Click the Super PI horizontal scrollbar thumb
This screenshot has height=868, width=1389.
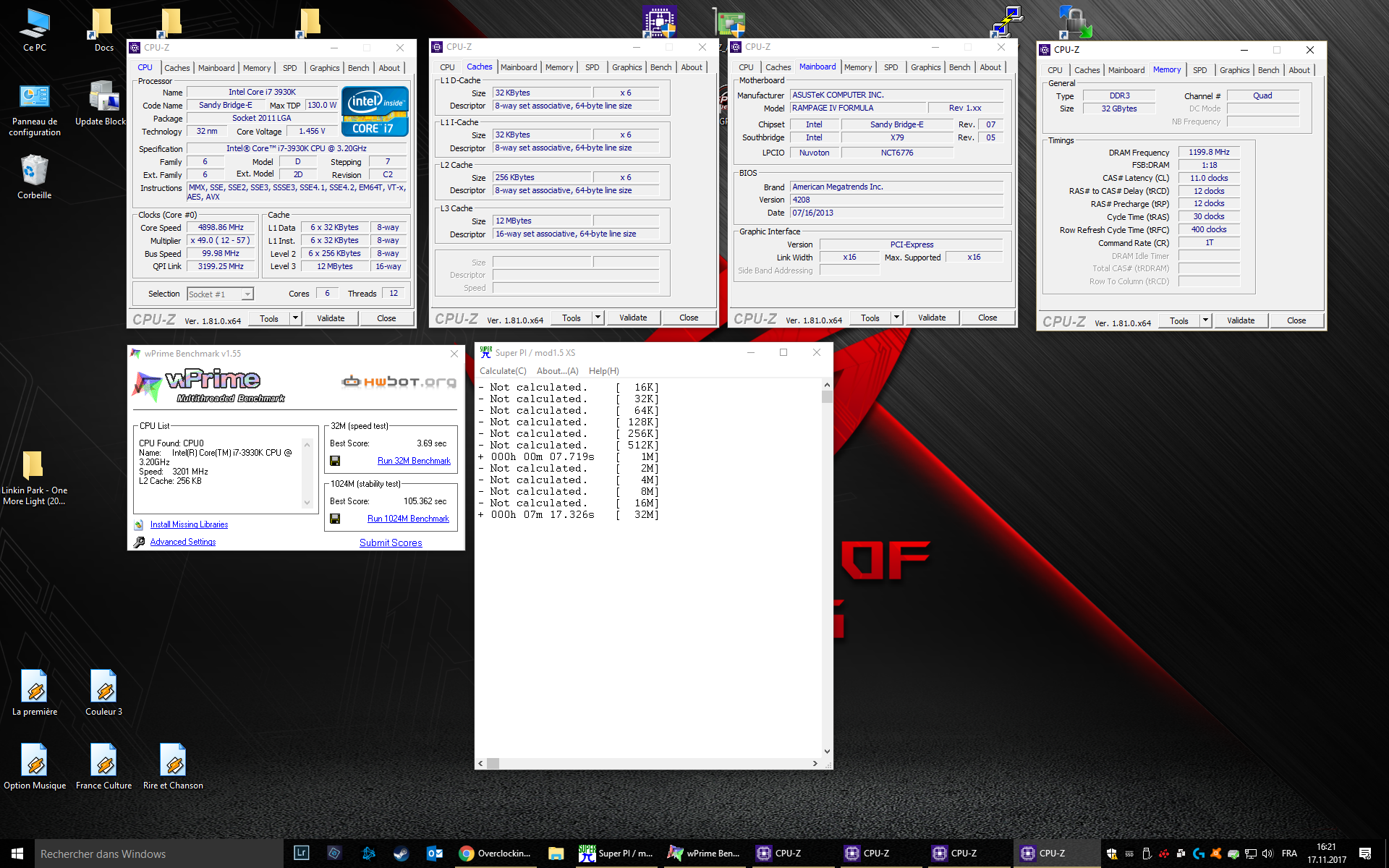(x=493, y=763)
